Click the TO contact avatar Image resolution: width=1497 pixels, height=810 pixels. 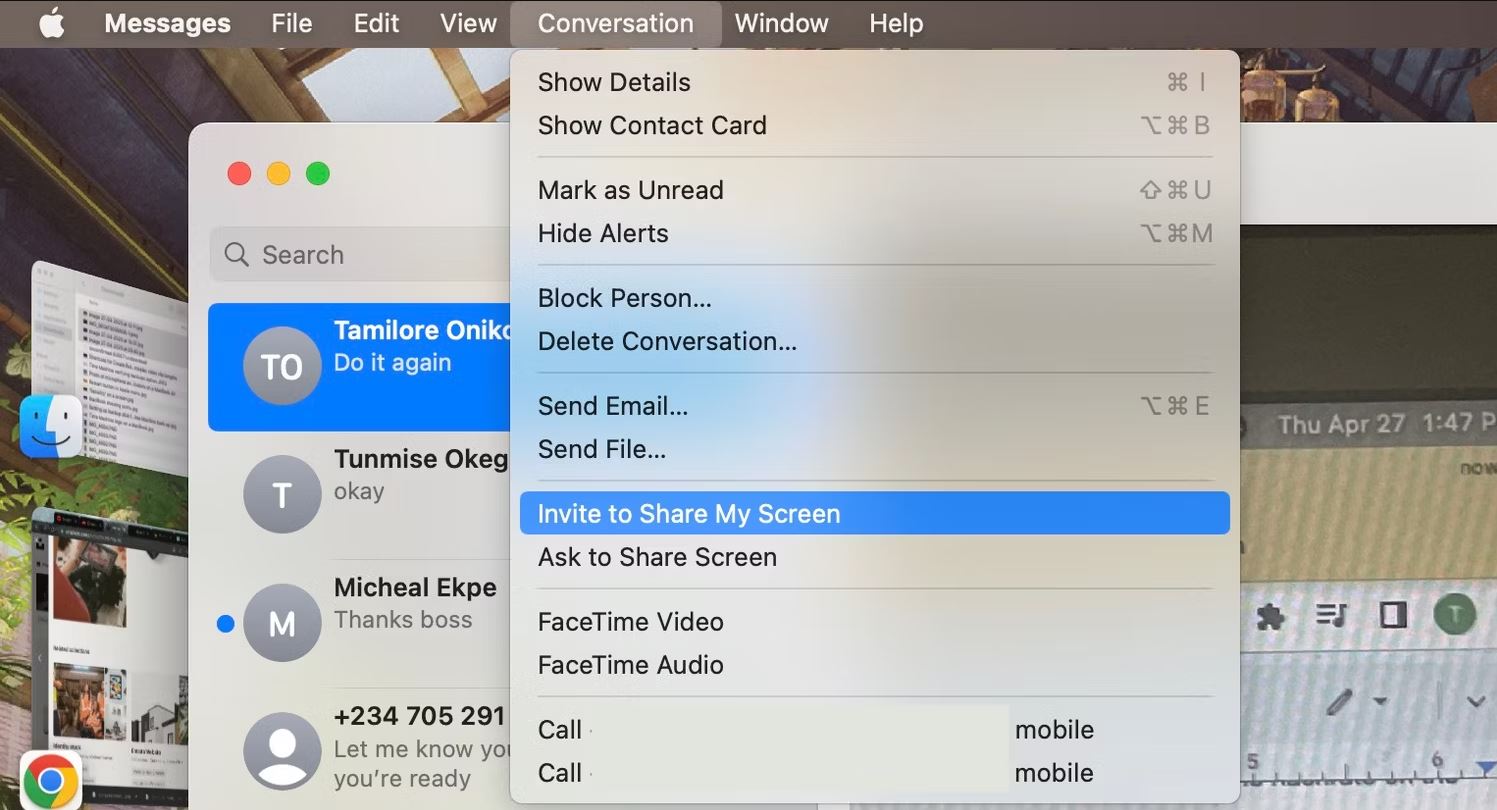[282, 366]
